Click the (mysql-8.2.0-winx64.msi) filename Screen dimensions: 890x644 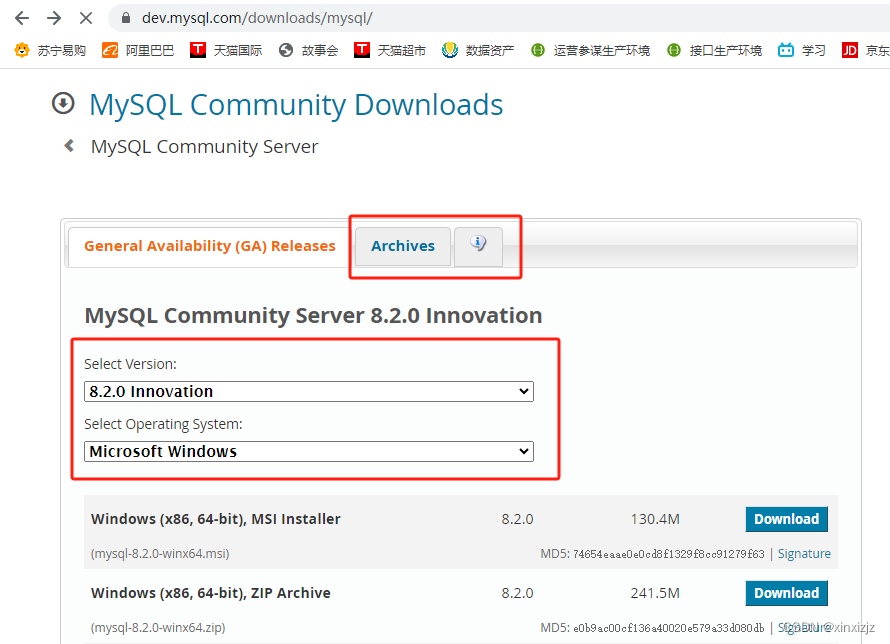(160, 554)
